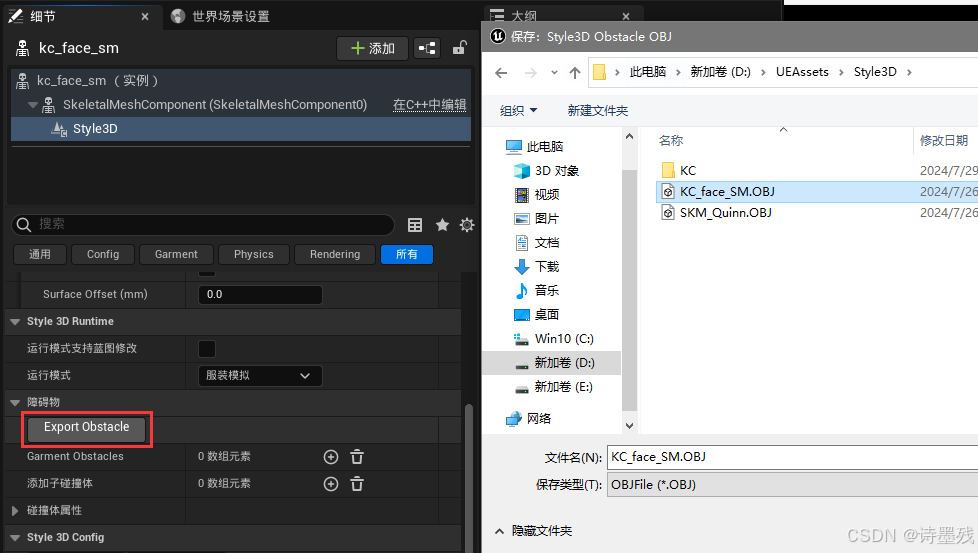Click 此电脑 in the address breadcrumb

click(647, 72)
